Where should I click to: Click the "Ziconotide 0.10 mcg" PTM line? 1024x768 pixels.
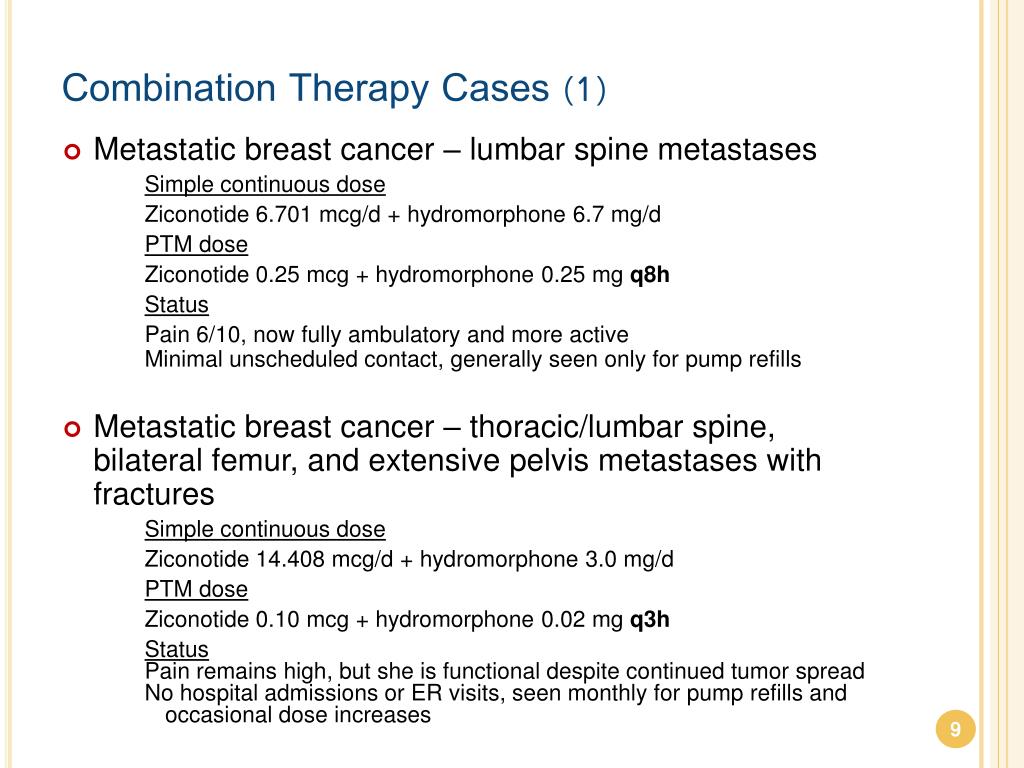click(x=384, y=620)
